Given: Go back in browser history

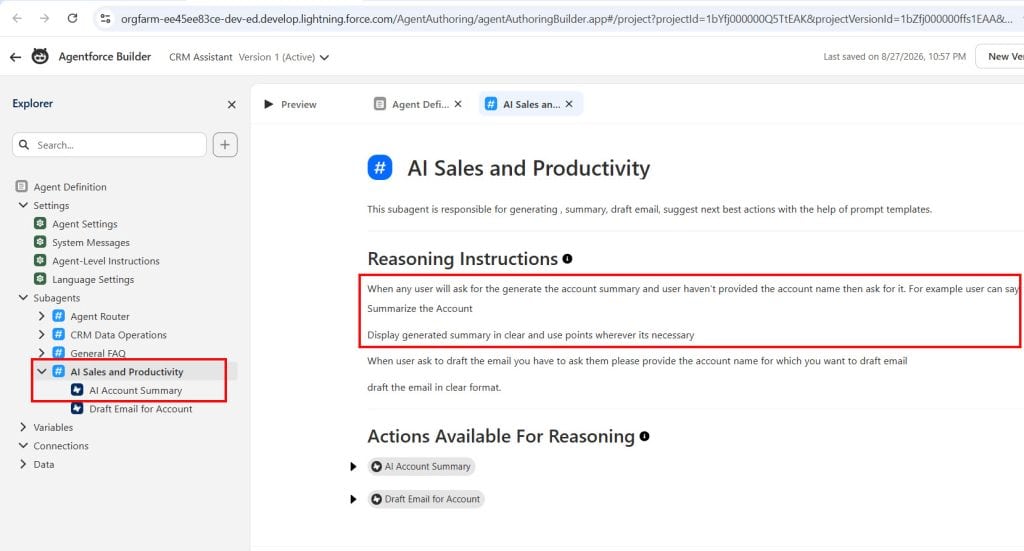Looking at the screenshot, I should click(x=17, y=18).
